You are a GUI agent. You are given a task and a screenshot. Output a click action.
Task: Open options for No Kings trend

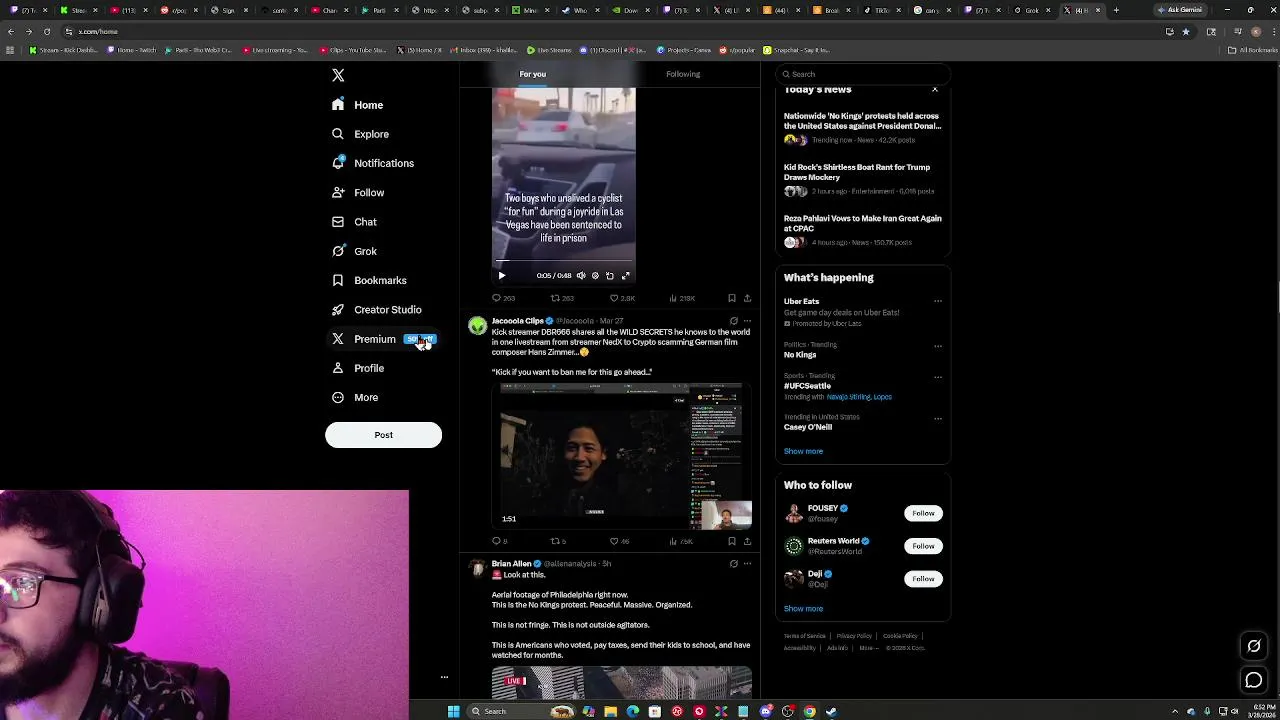point(937,346)
